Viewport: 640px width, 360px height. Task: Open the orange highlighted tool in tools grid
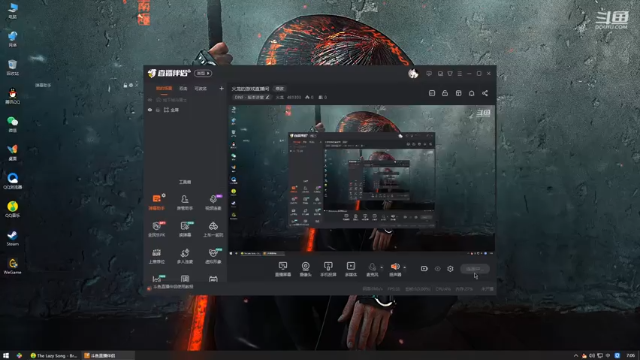tap(156, 202)
